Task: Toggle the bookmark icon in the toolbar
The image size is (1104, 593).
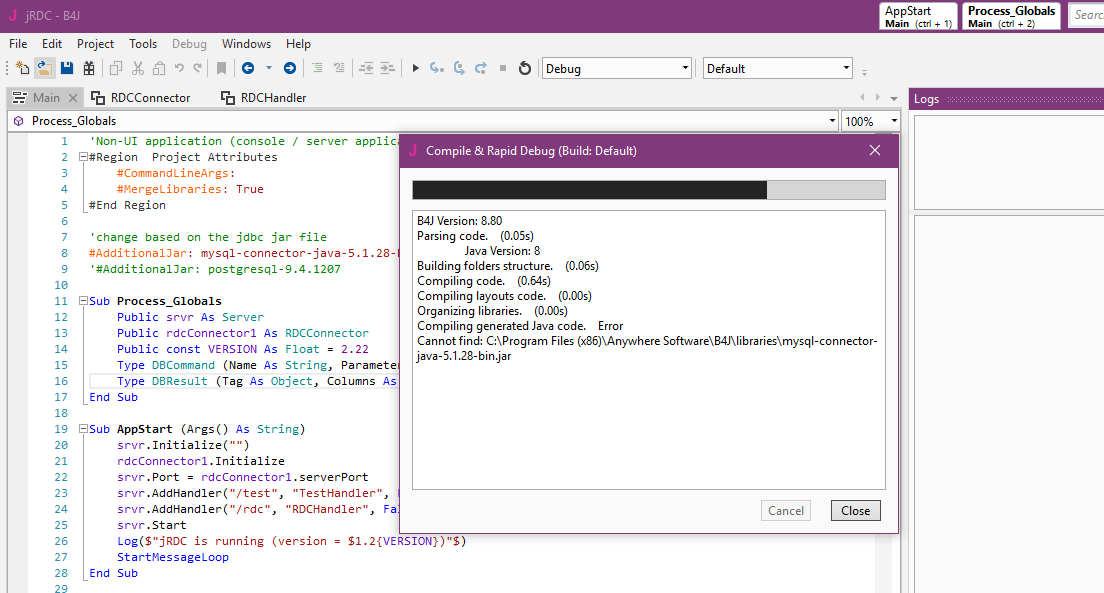Action: click(221, 68)
